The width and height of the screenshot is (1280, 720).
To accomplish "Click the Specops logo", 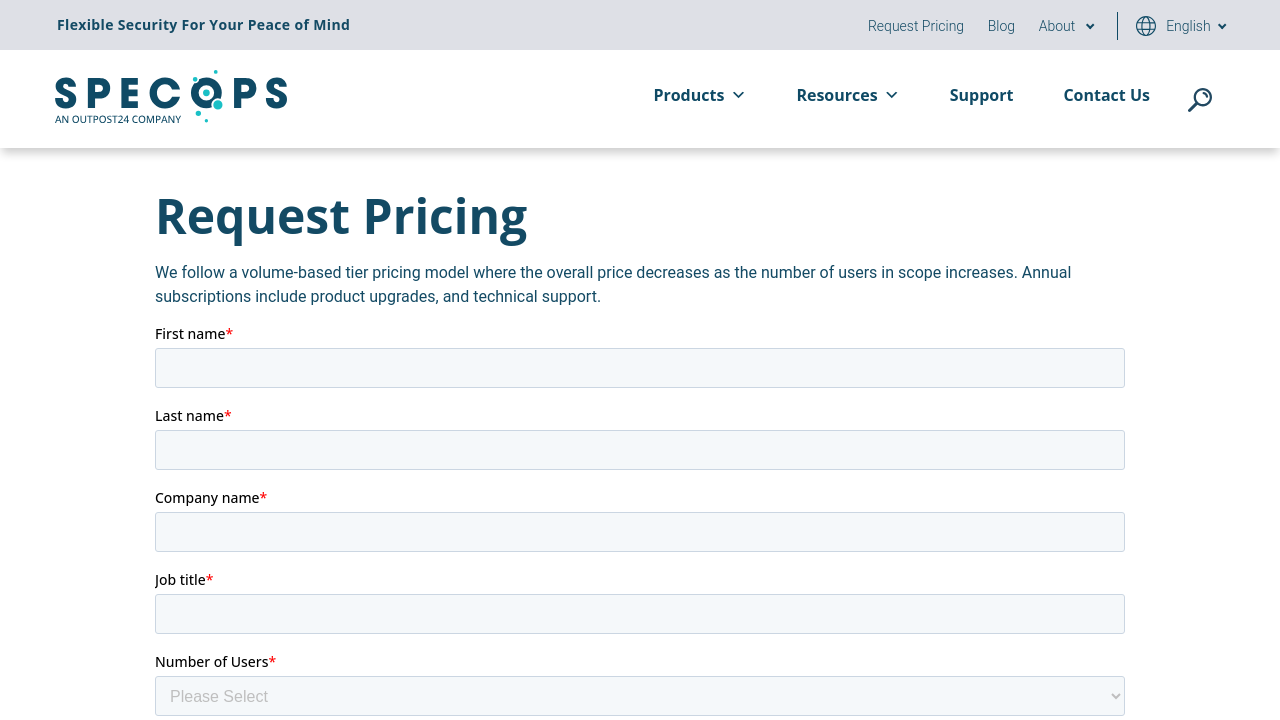I will 171,97.
